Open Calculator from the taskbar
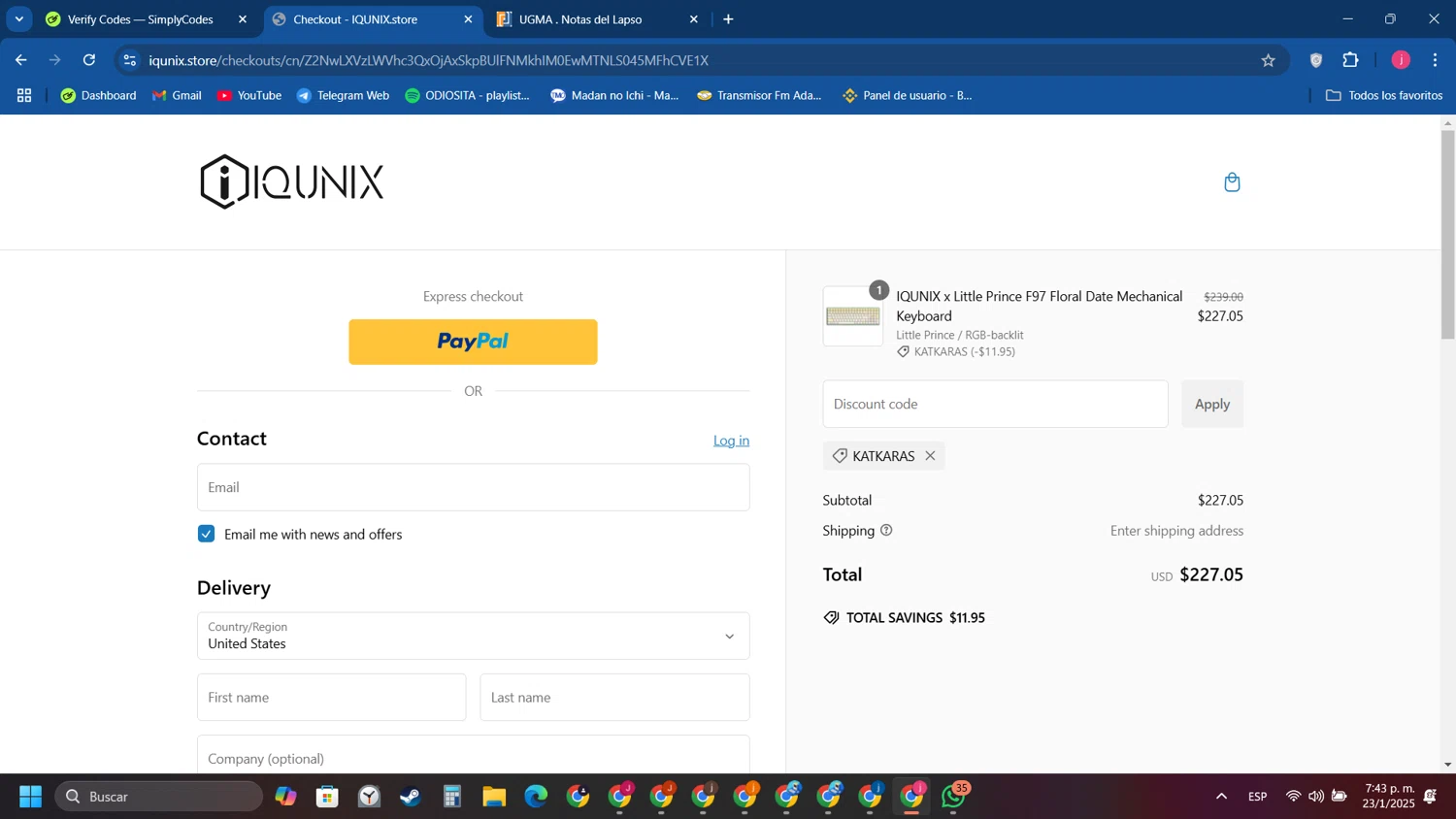The height and width of the screenshot is (819, 1456). pos(452,797)
